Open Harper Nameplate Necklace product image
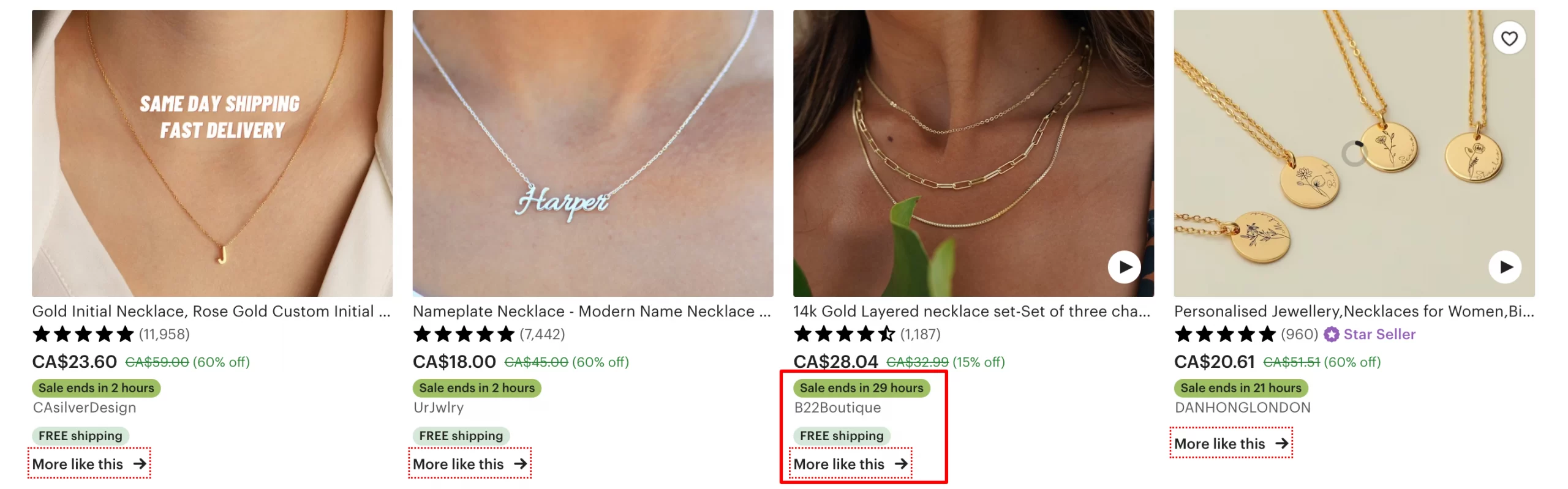The height and width of the screenshot is (489, 1568). 593,153
